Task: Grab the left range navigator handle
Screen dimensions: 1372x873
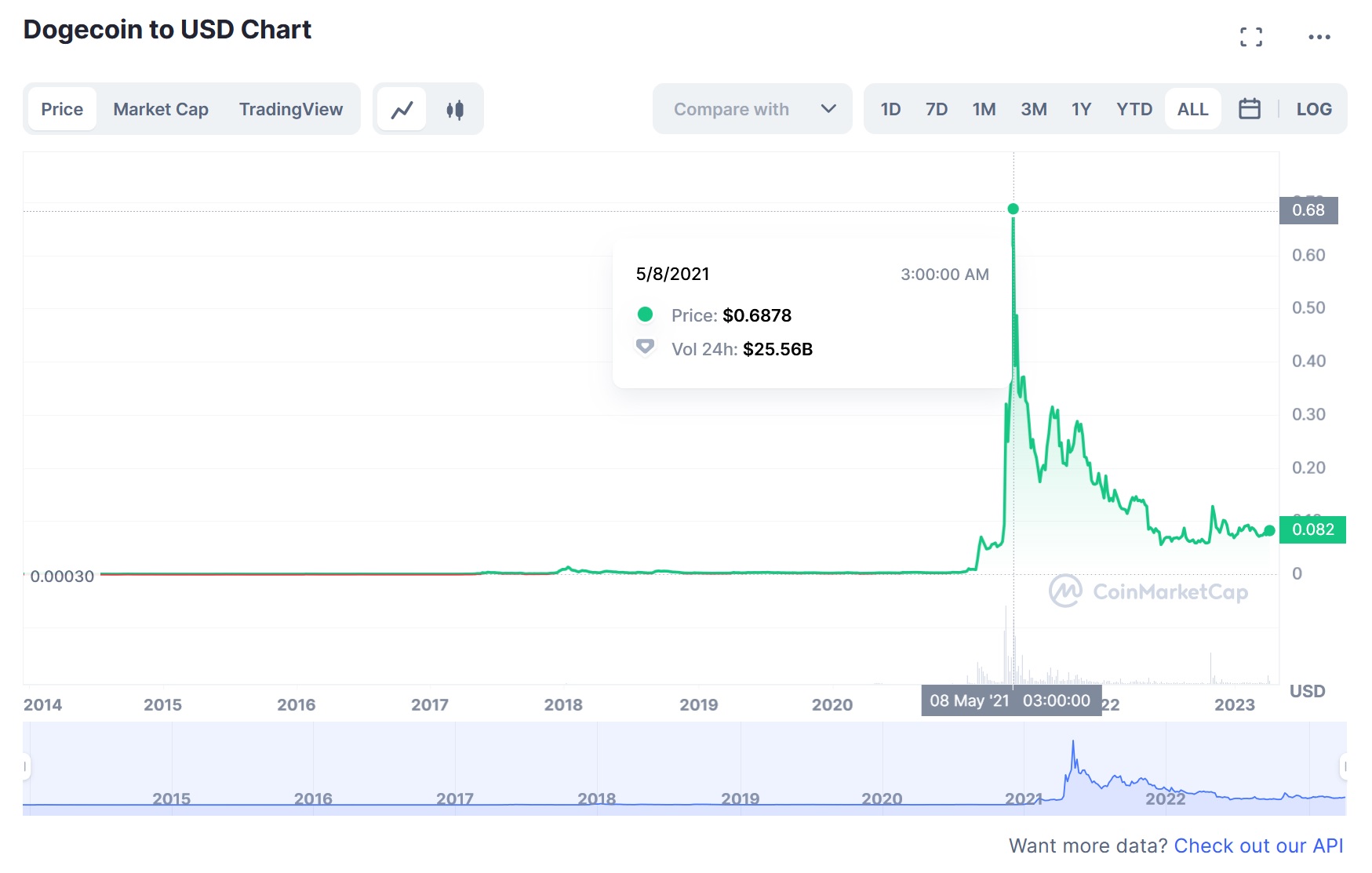Action: (26, 766)
